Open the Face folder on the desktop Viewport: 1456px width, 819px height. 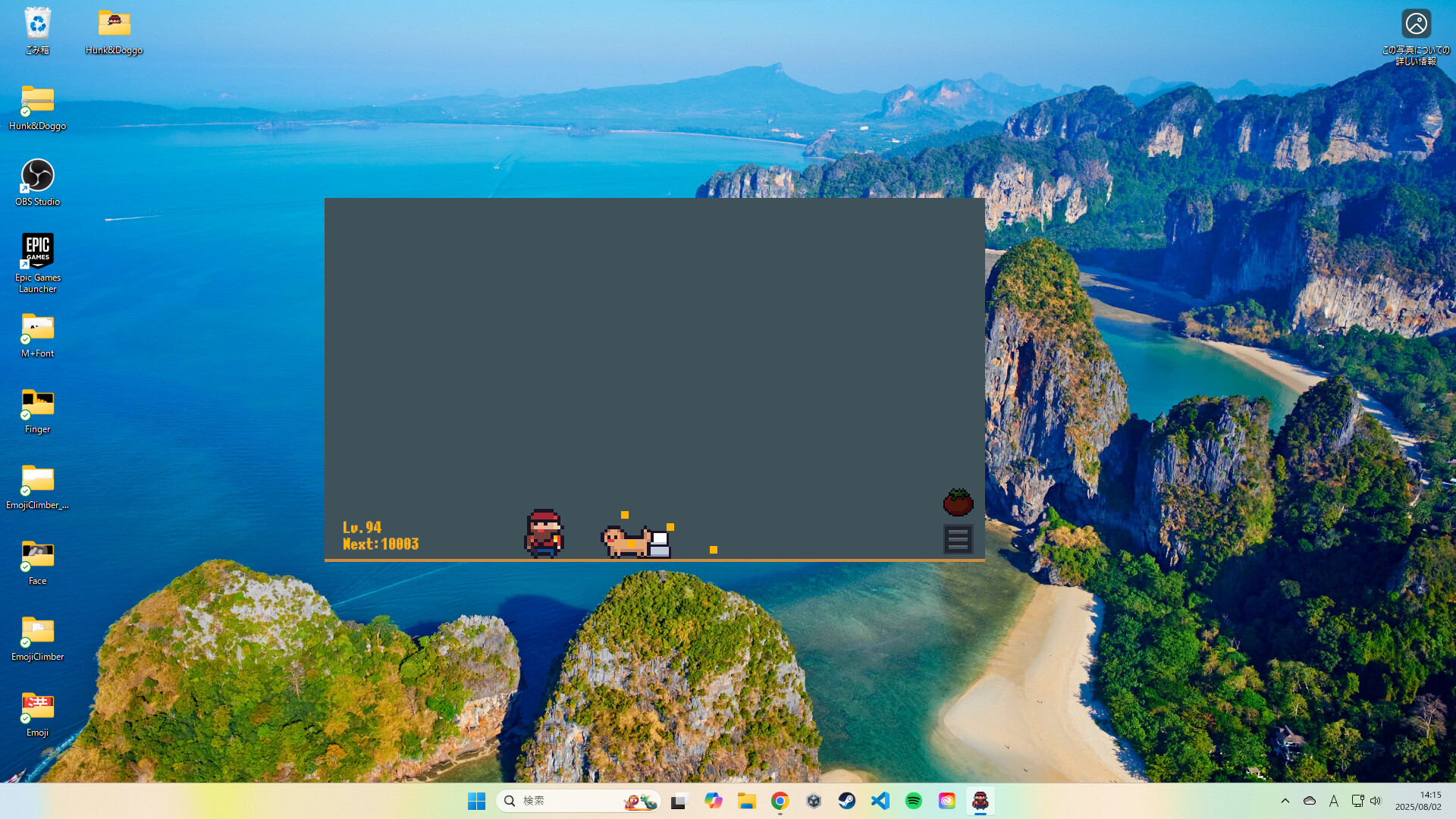(37, 554)
